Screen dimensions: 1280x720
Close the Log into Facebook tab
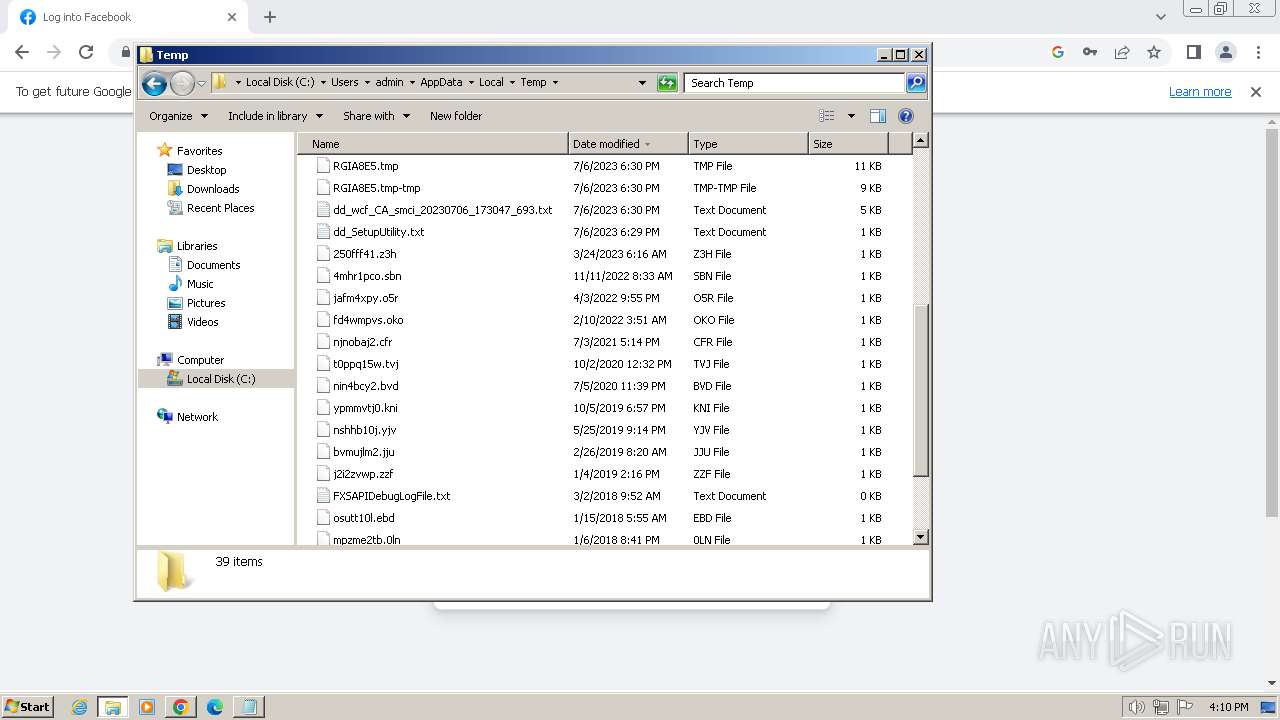[x=232, y=17]
